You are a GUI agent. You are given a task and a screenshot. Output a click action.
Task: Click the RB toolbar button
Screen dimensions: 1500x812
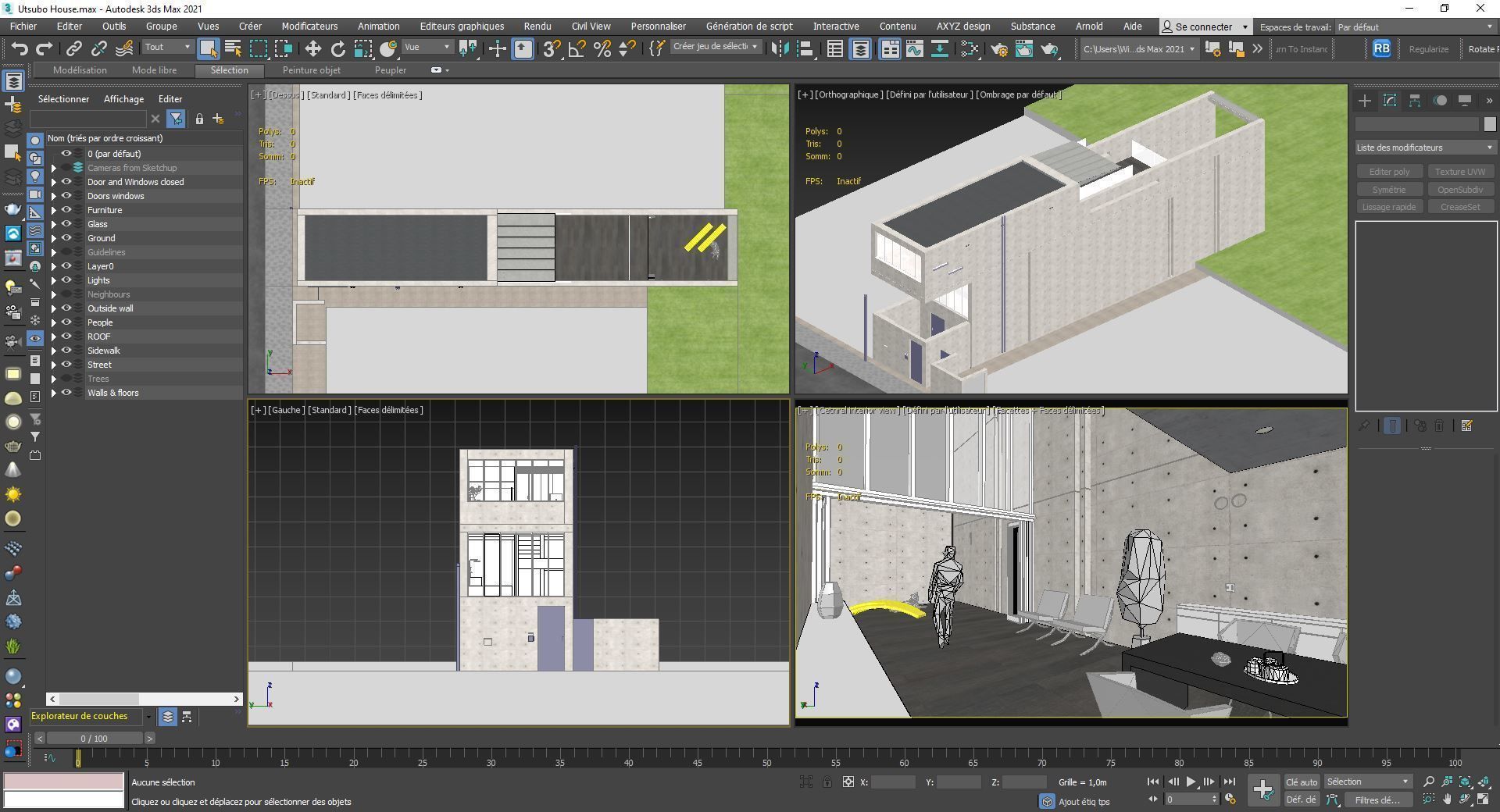(1381, 48)
